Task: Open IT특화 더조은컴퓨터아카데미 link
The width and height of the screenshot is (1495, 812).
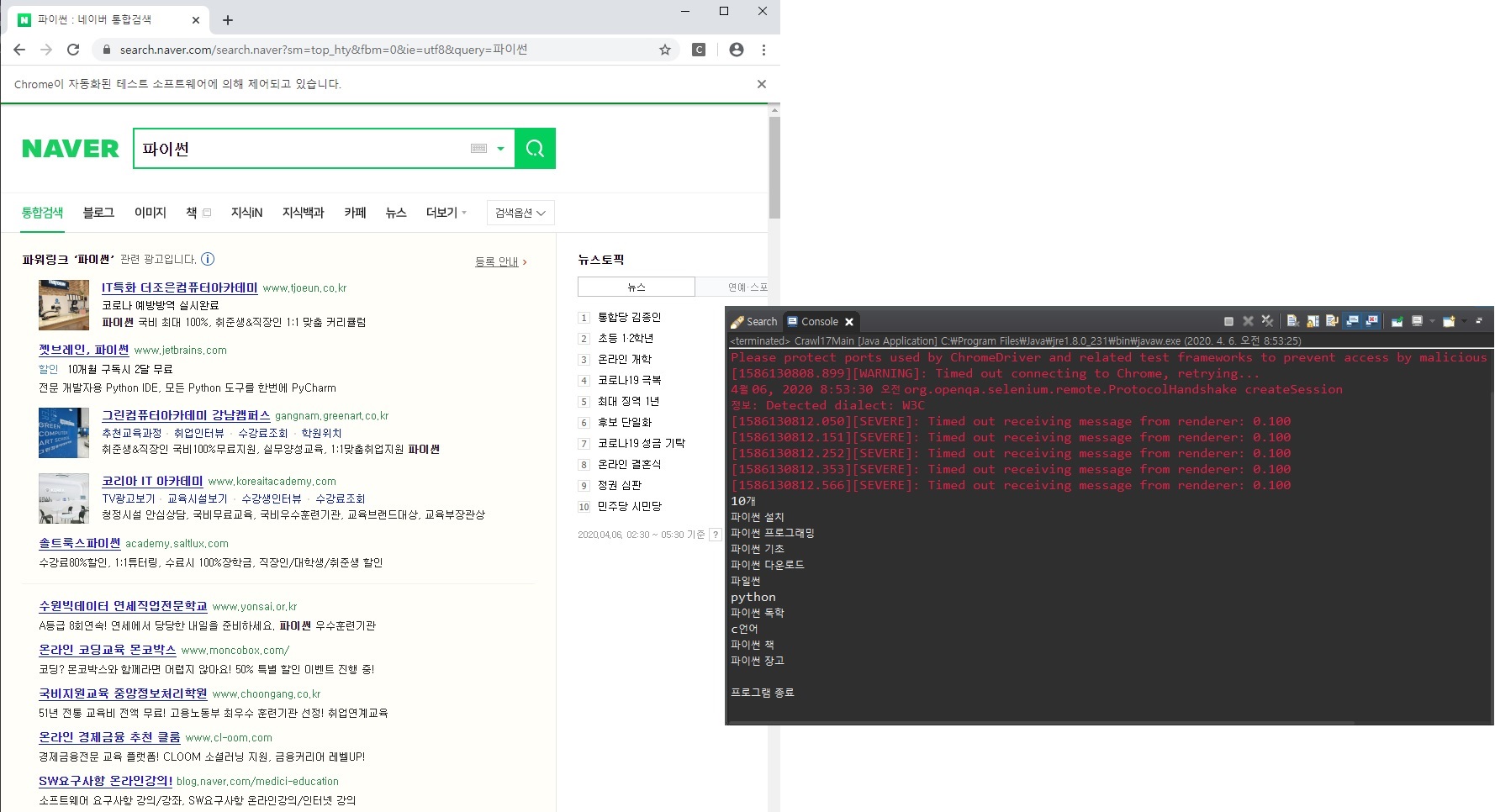Action: click(180, 287)
